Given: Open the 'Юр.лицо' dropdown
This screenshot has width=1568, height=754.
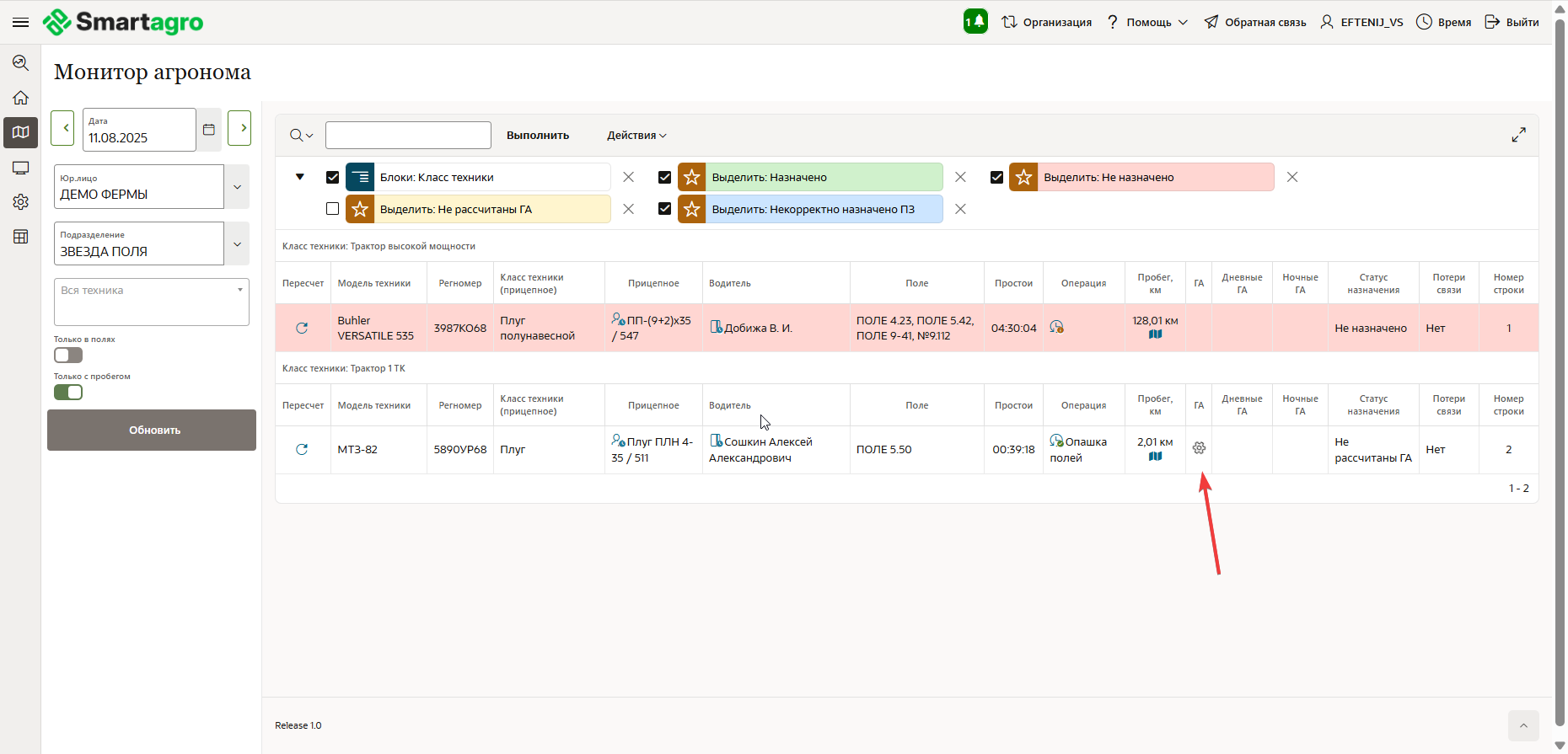Looking at the screenshot, I should pyautogui.click(x=237, y=187).
